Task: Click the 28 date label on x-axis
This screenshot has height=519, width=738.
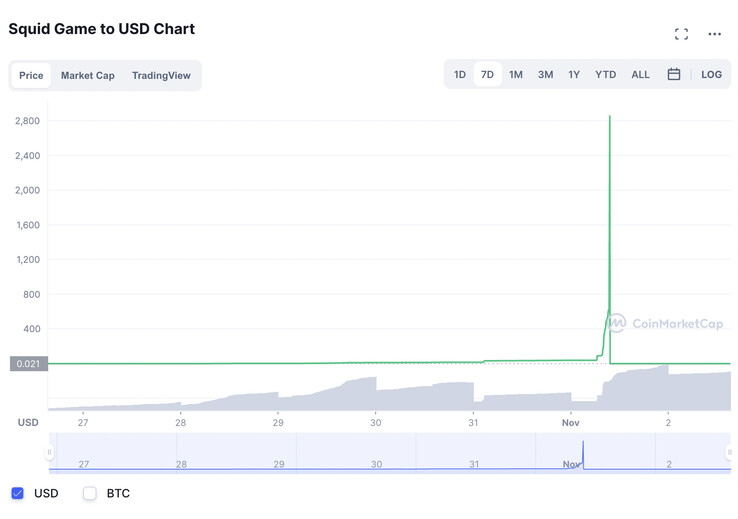Action: (x=181, y=423)
